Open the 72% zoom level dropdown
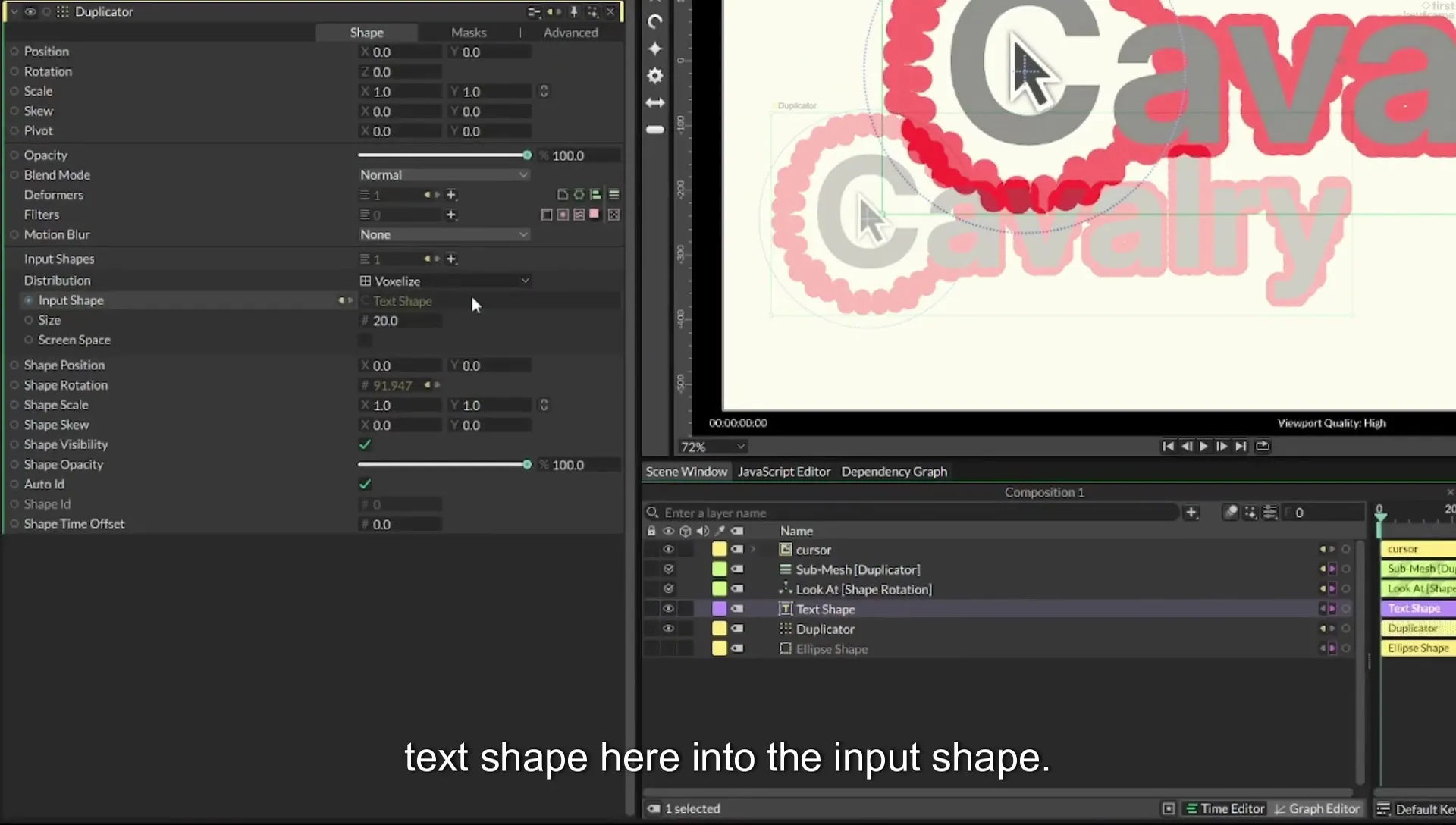 [712, 447]
